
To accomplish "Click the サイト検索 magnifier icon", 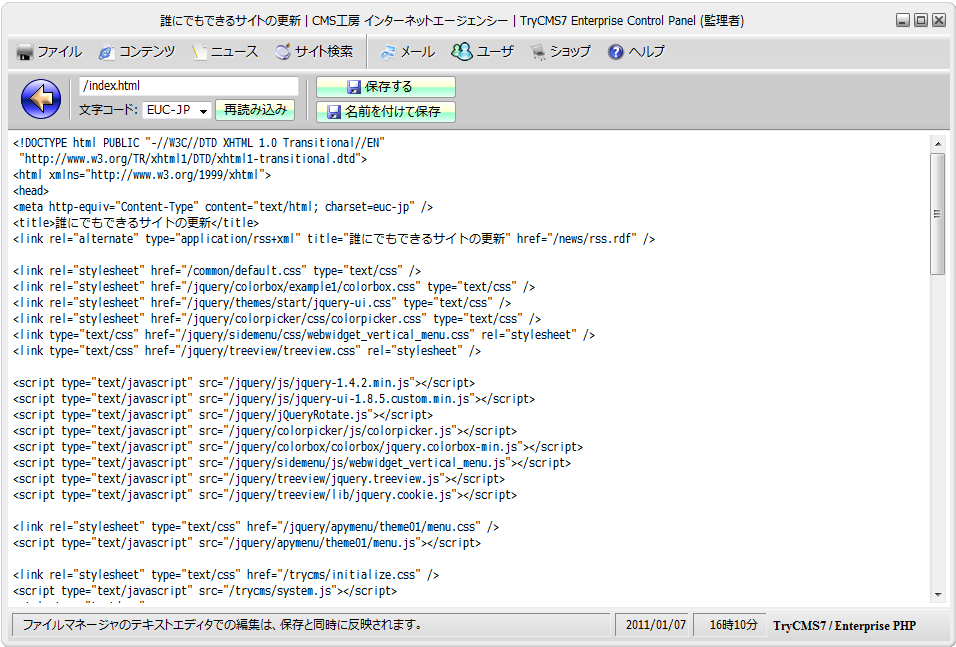I will click(283, 52).
